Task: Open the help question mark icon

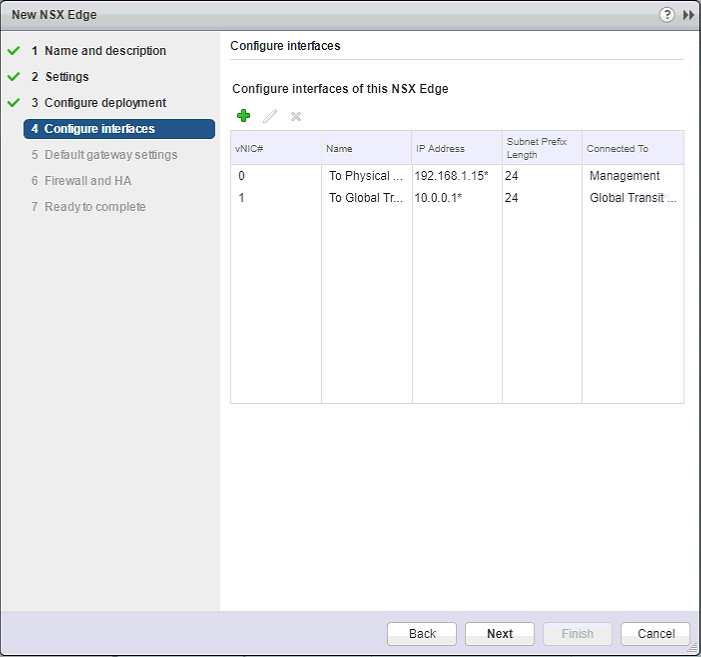Action: (667, 15)
